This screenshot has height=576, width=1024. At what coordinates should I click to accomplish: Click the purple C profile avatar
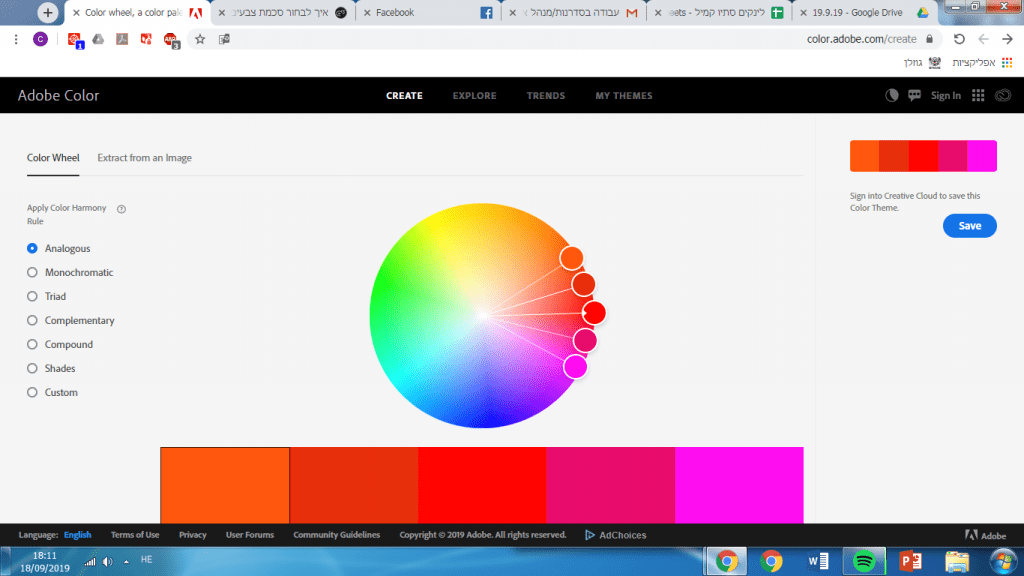pos(40,39)
